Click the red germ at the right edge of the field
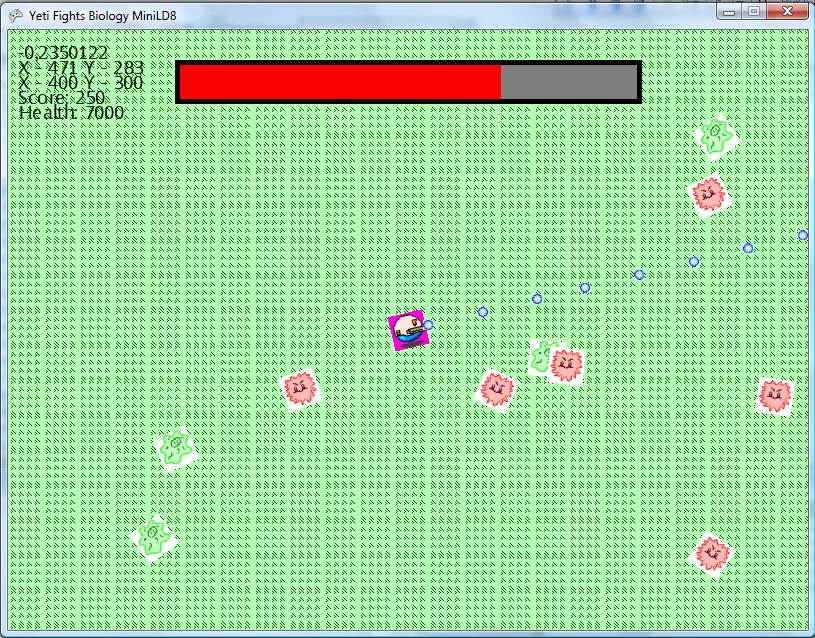This screenshot has width=815, height=638. [774, 396]
